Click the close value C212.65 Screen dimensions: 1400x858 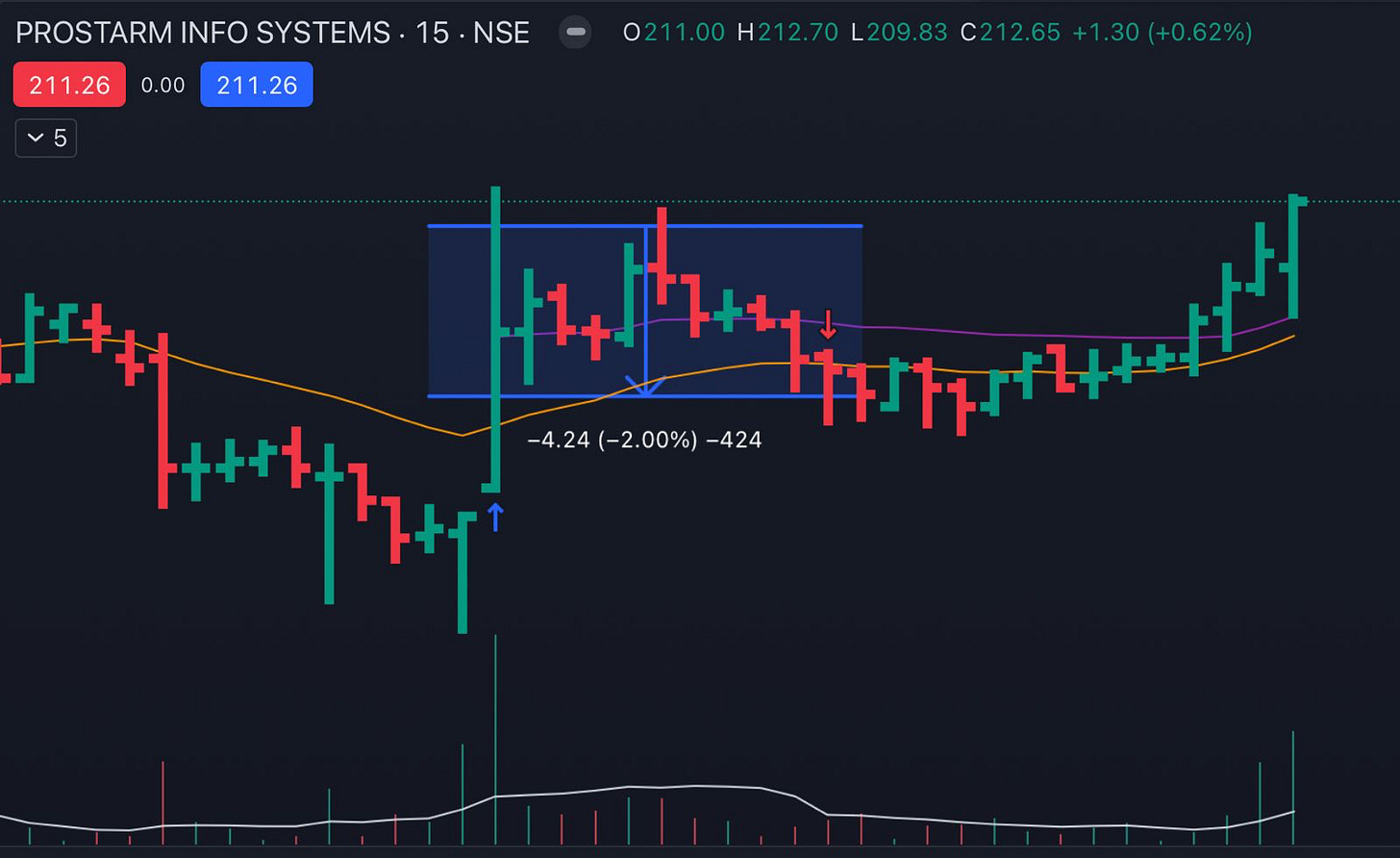(1011, 33)
